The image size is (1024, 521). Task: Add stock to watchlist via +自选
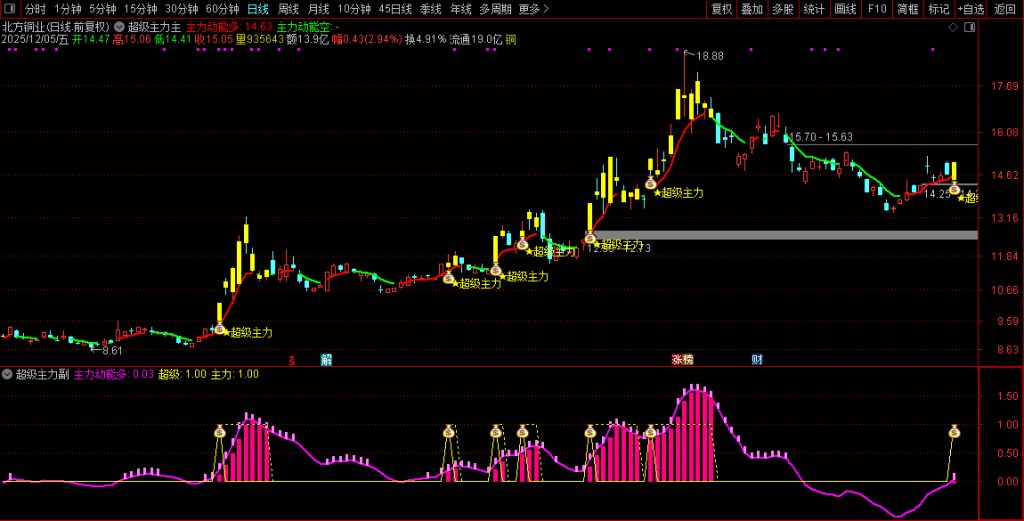970,9
